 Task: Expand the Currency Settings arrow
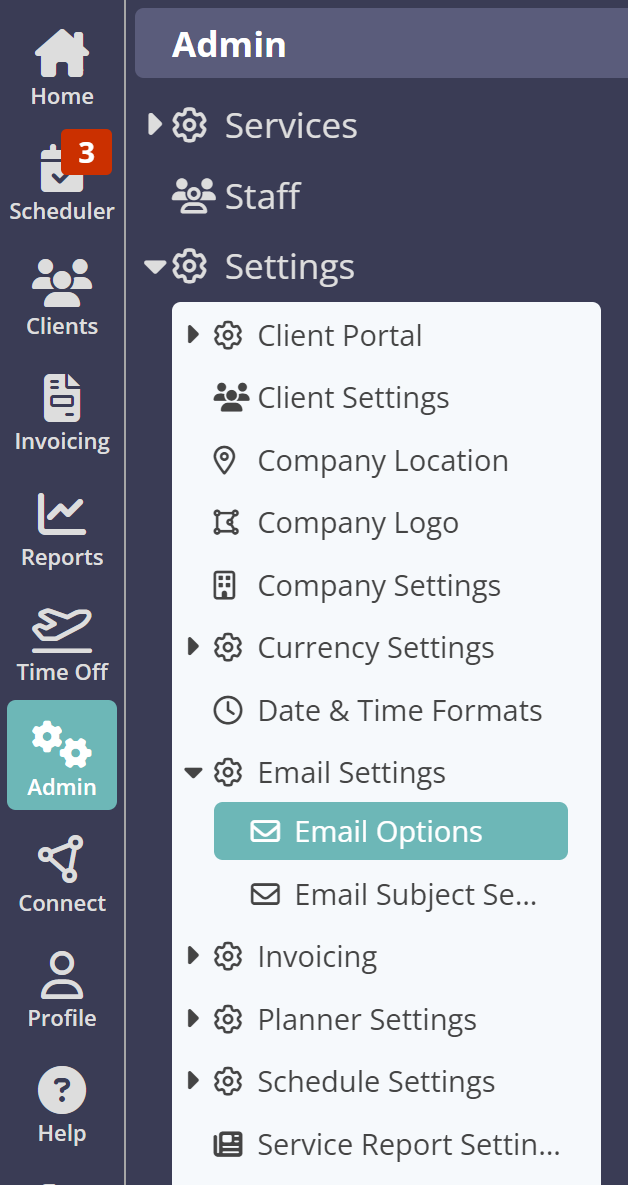pyautogui.click(x=193, y=646)
